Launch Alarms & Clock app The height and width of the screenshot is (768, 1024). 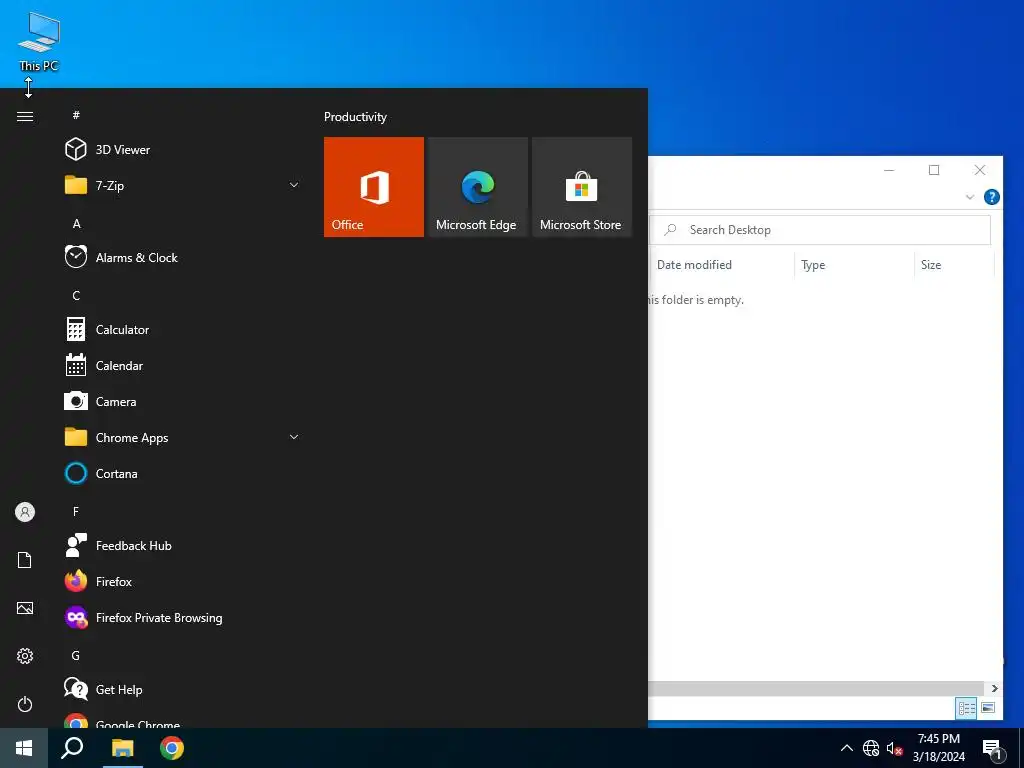(x=183, y=257)
